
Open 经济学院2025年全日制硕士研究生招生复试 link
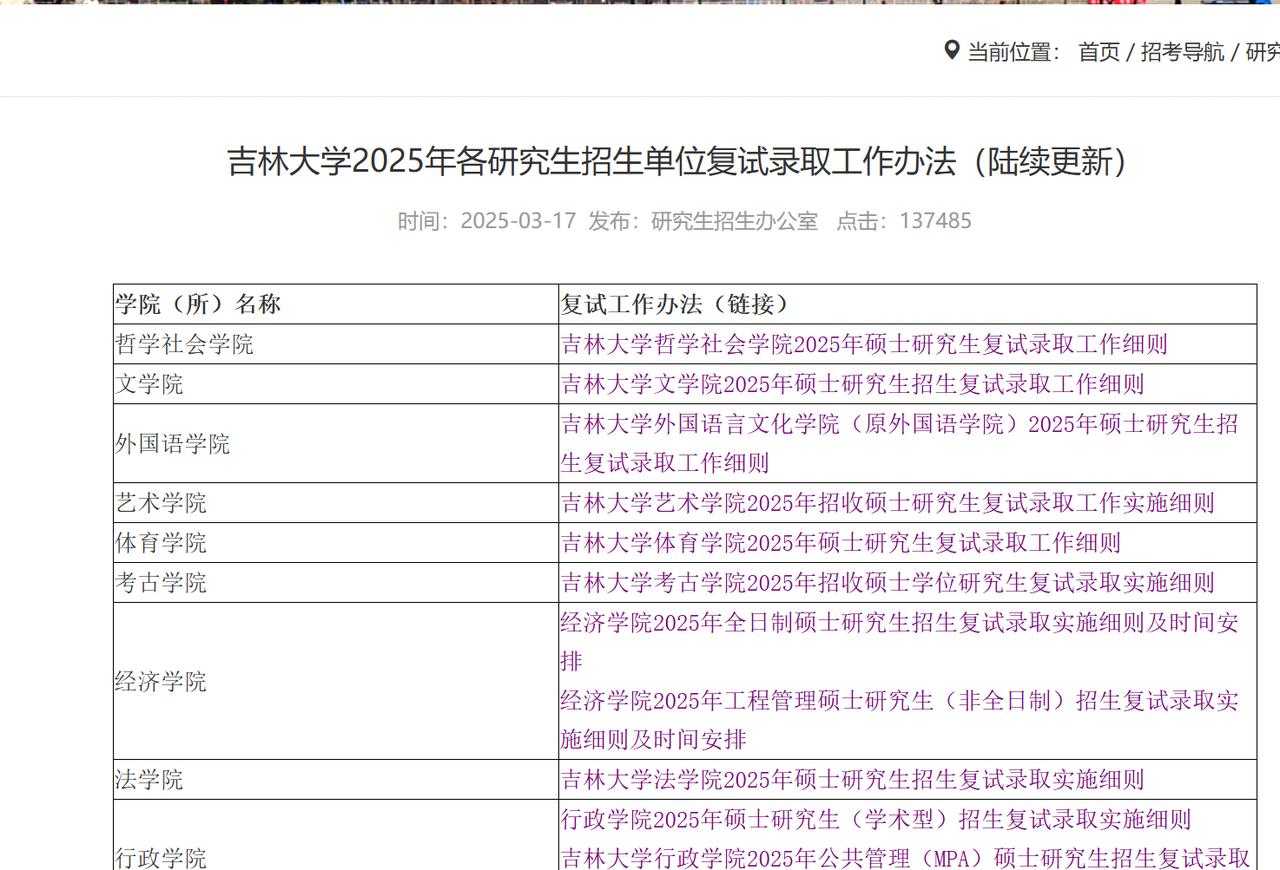click(x=899, y=642)
